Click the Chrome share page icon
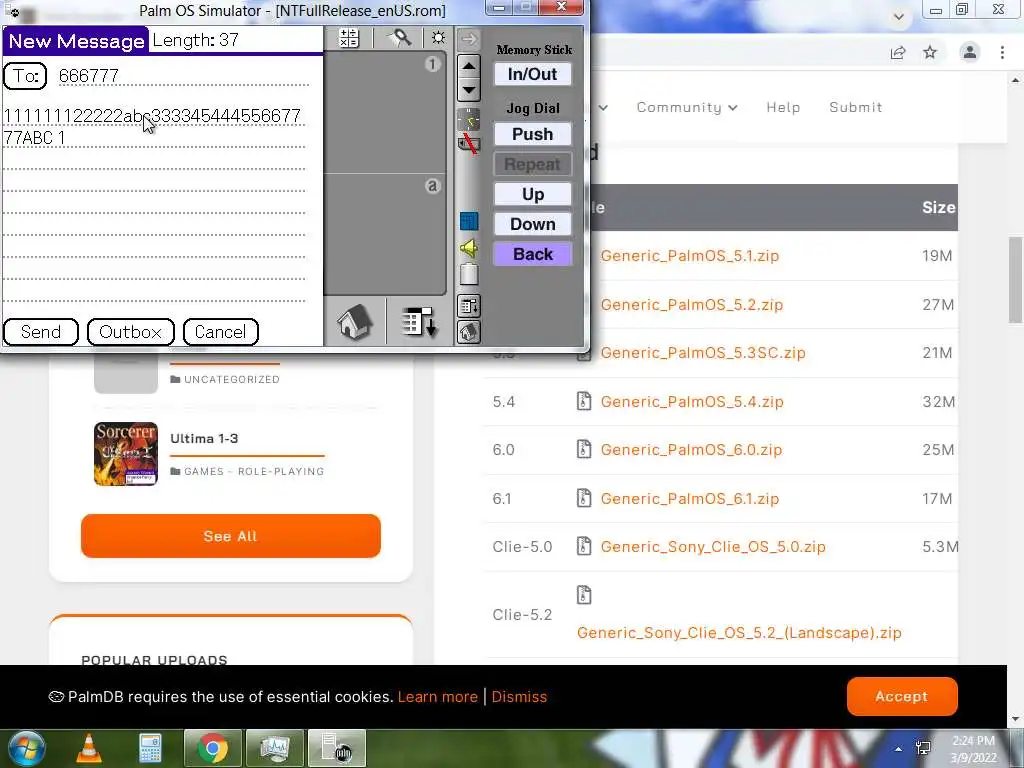 pos(898,53)
